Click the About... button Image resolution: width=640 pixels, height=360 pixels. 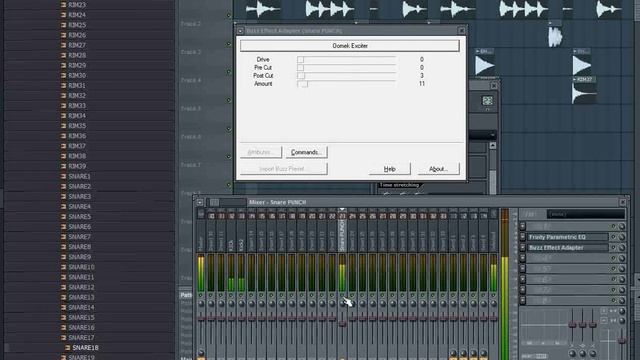point(439,169)
